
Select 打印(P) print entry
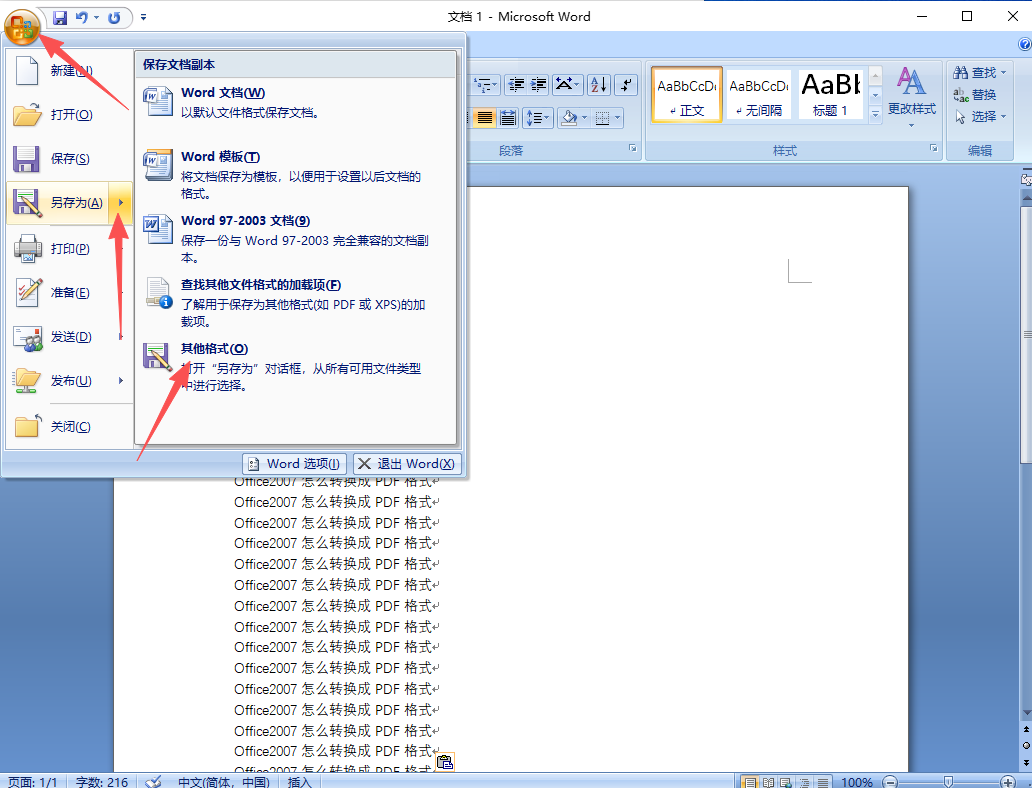(x=69, y=249)
